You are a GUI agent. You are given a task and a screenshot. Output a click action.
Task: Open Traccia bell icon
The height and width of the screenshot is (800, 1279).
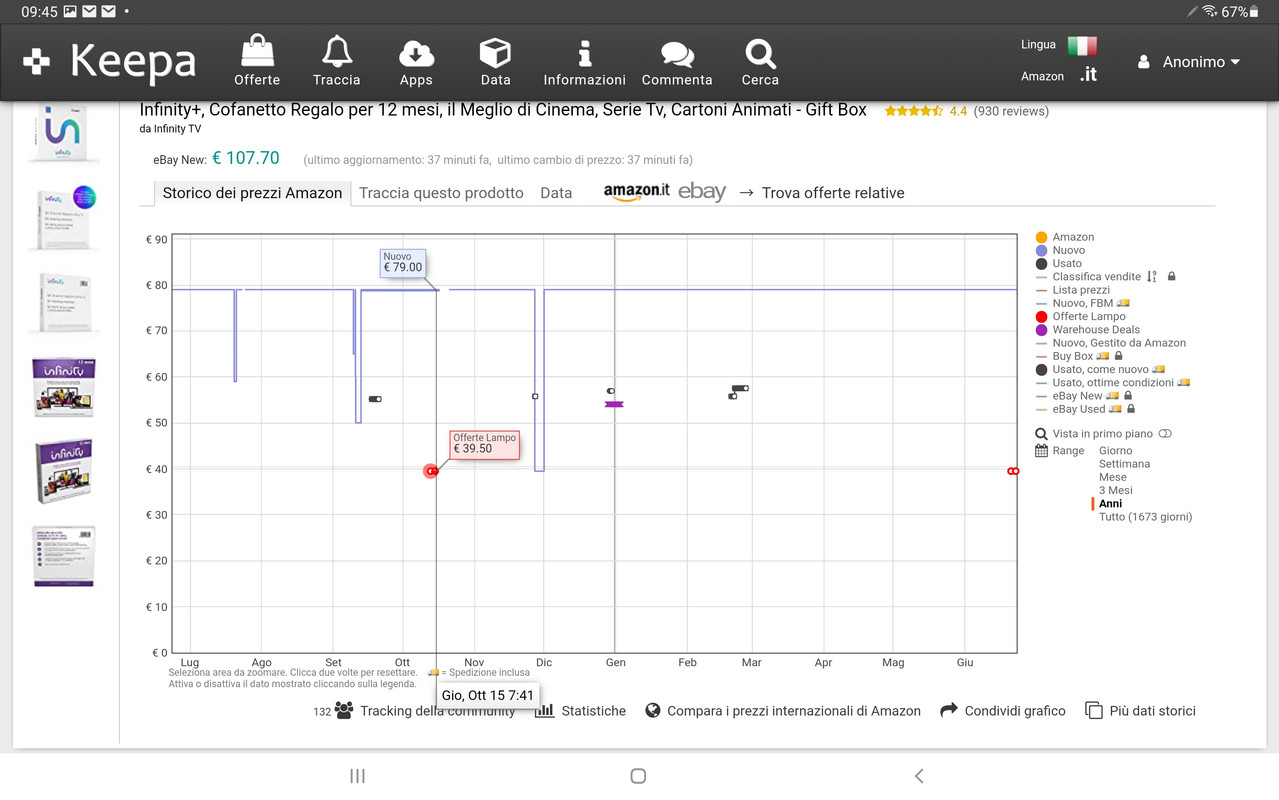coord(336,51)
